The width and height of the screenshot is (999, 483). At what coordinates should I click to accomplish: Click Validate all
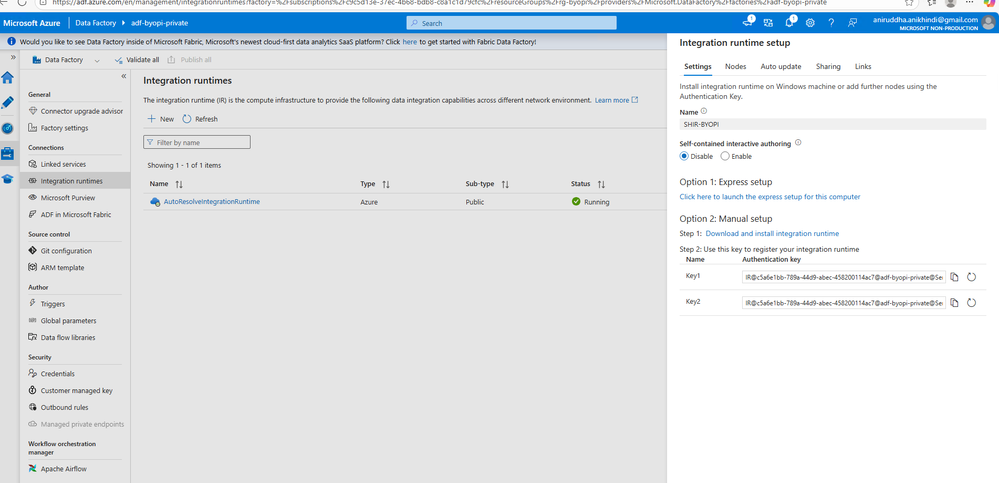(x=136, y=60)
